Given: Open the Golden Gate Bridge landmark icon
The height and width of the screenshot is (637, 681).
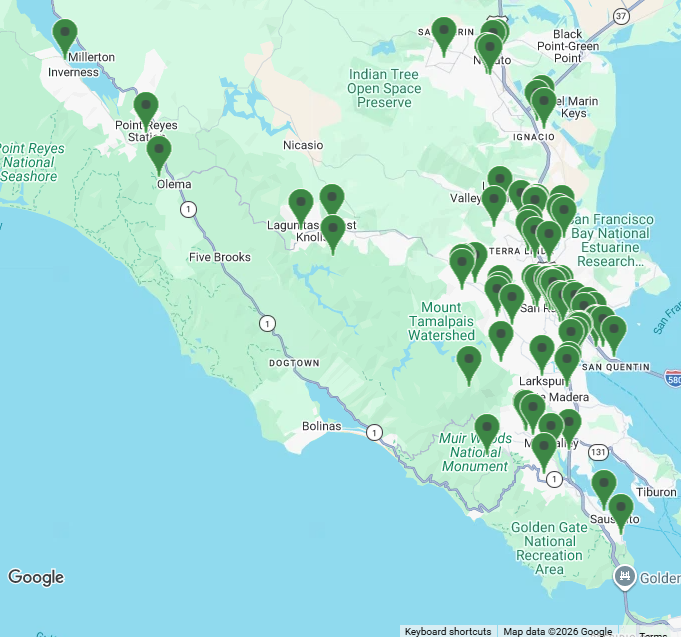Looking at the screenshot, I should click(625, 577).
